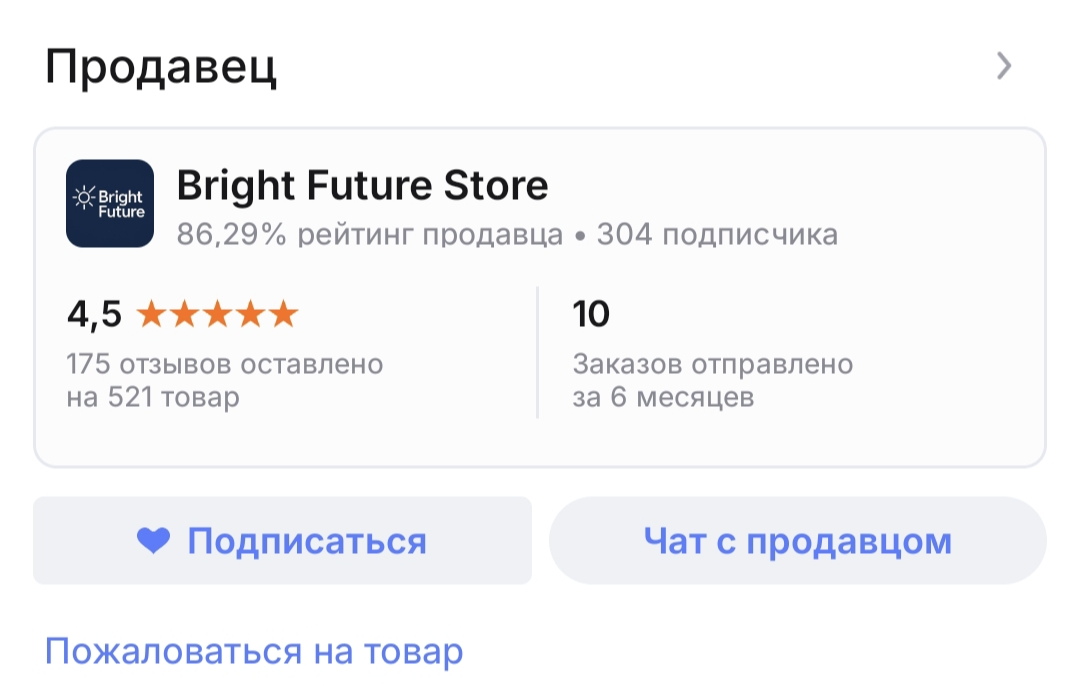Click the на 521 товар text
This screenshot has width=1079, height=689.
tap(153, 398)
